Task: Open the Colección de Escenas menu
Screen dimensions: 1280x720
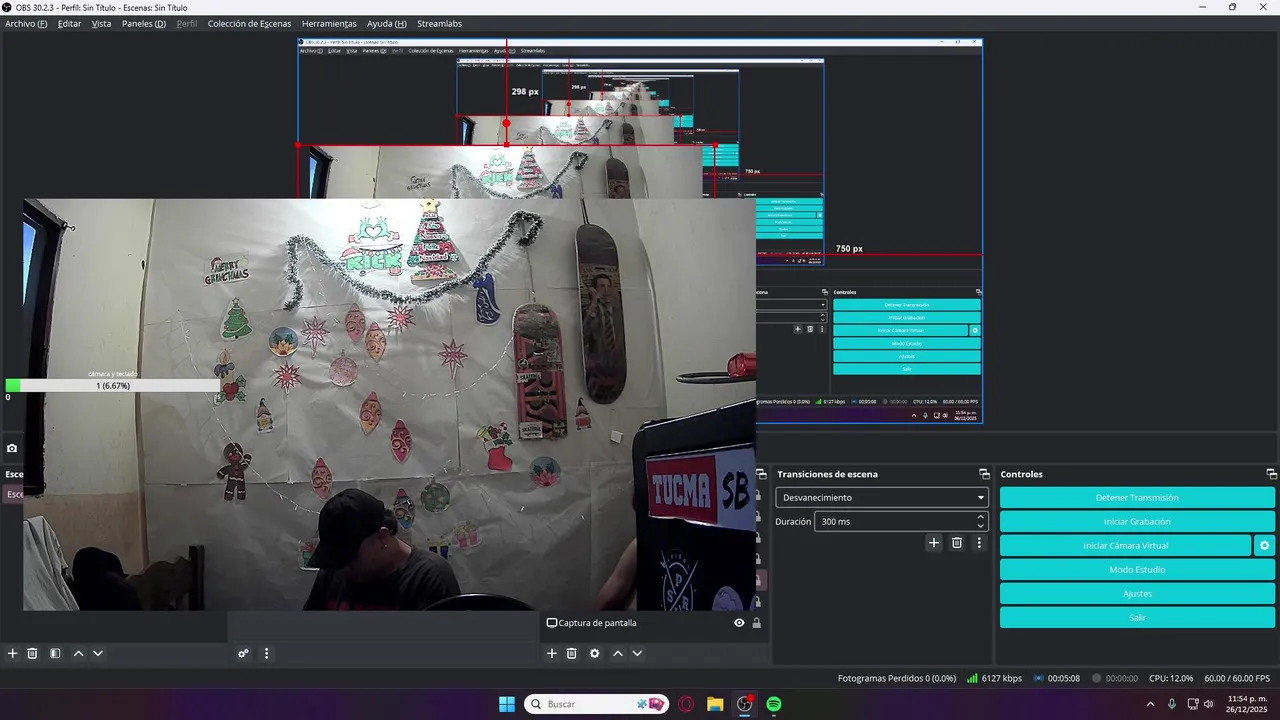Action: pyautogui.click(x=249, y=23)
